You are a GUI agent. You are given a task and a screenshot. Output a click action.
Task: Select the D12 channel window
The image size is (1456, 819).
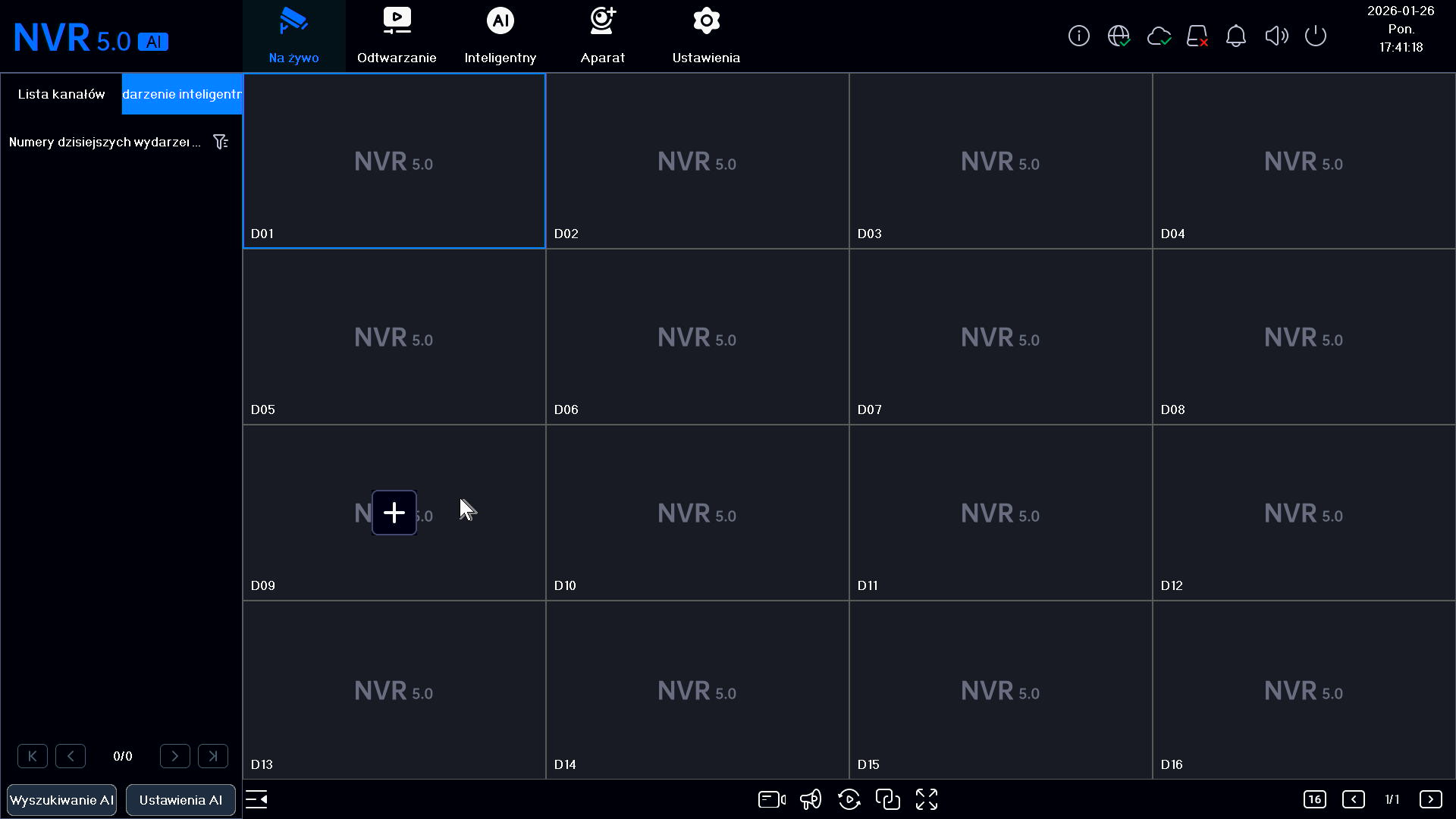[x=1304, y=513]
